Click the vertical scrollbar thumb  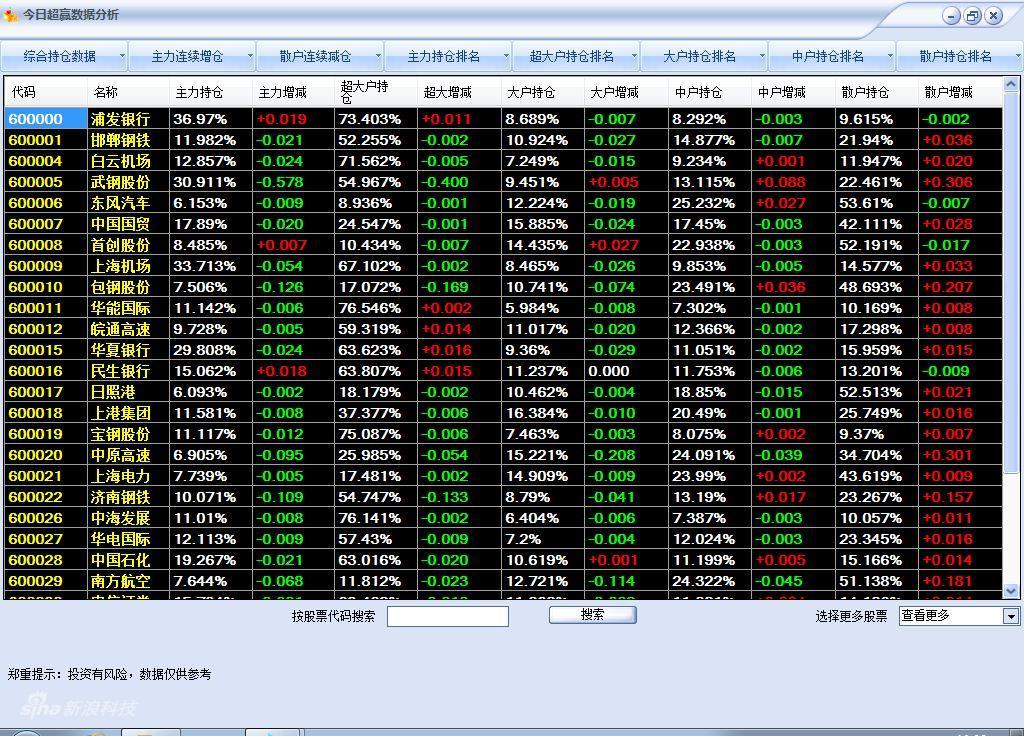pos(1010,282)
